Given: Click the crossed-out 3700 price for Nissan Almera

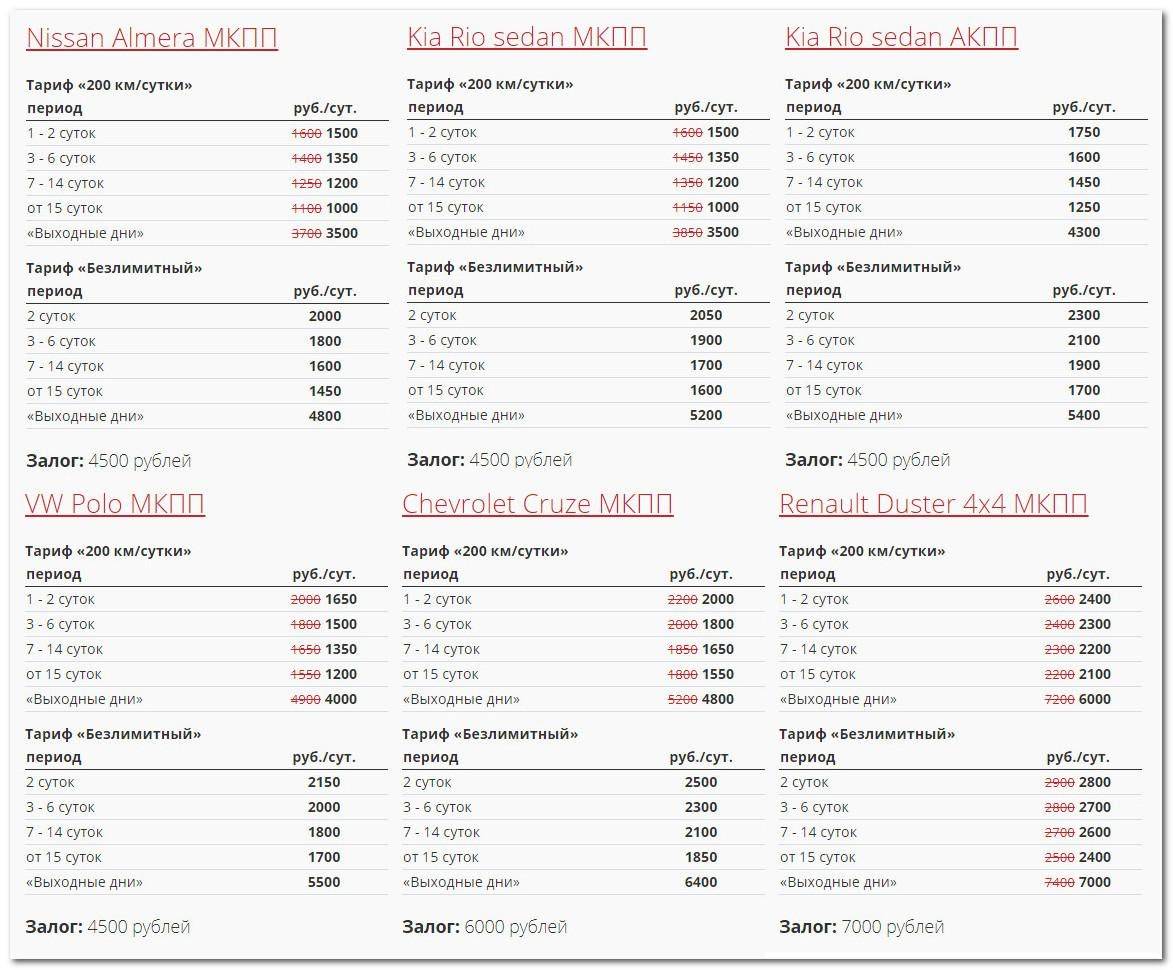Looking at the screenshot, I should (x=306, y=233).
